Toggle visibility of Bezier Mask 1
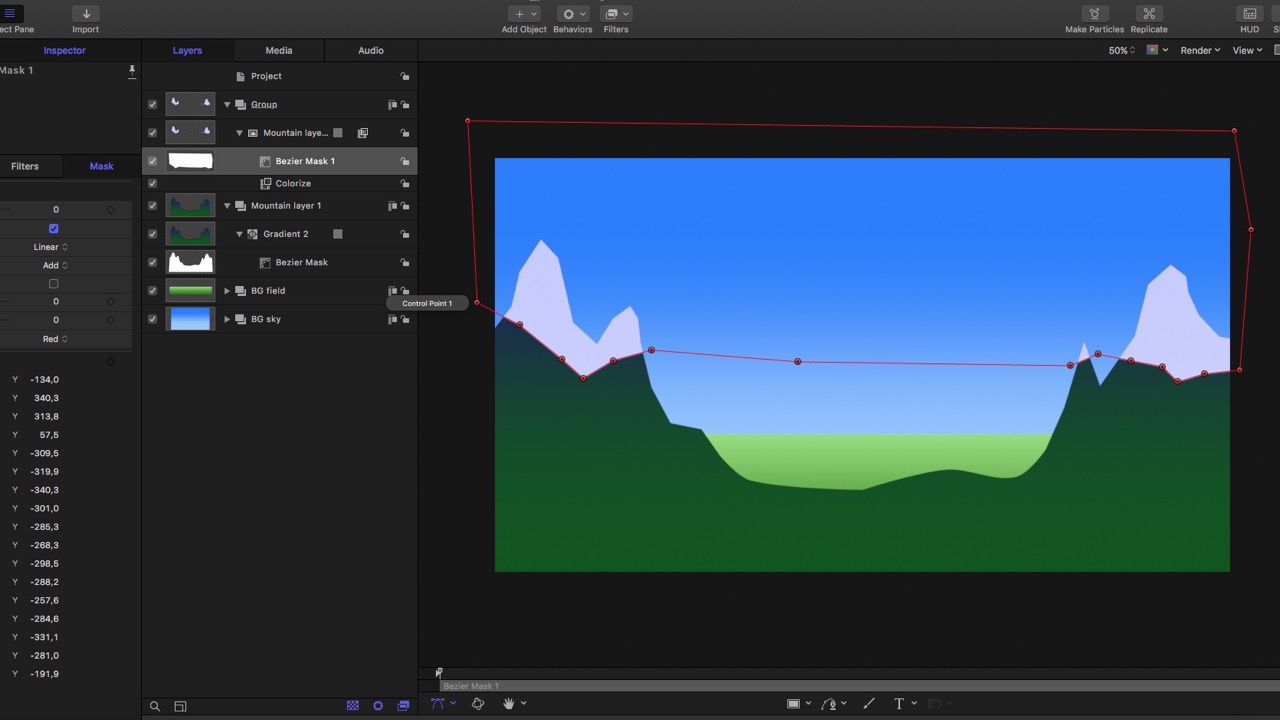 click(x=152, y=161)
